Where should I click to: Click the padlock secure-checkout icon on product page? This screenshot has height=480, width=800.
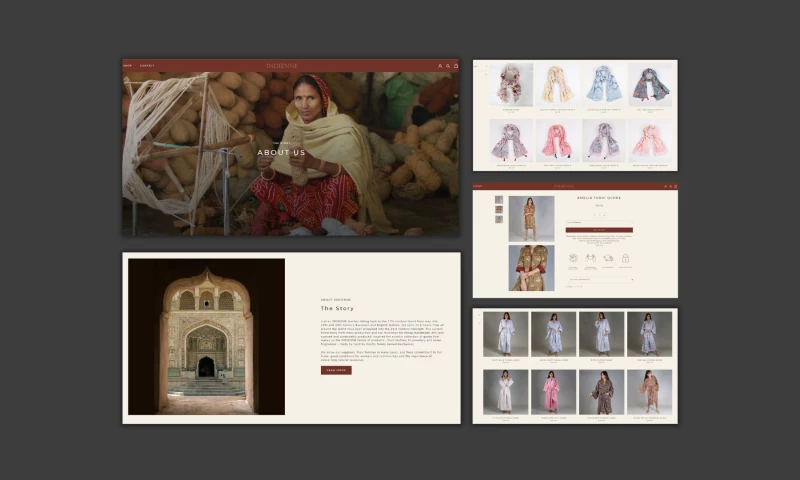[625, 258]
